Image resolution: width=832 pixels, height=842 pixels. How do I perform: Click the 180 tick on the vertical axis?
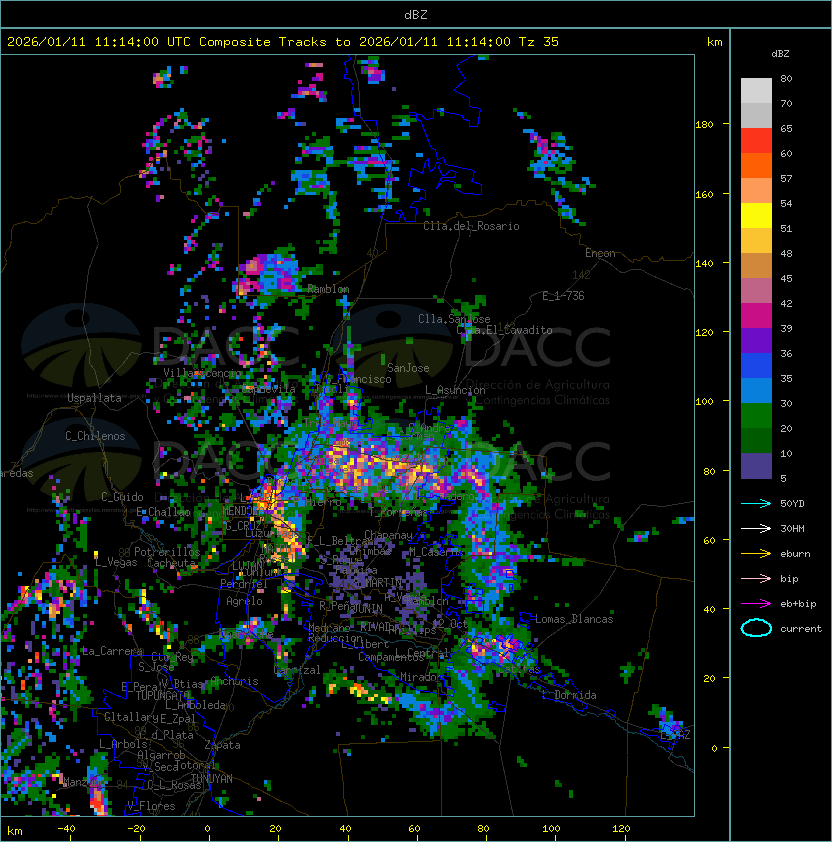(704, 124)
